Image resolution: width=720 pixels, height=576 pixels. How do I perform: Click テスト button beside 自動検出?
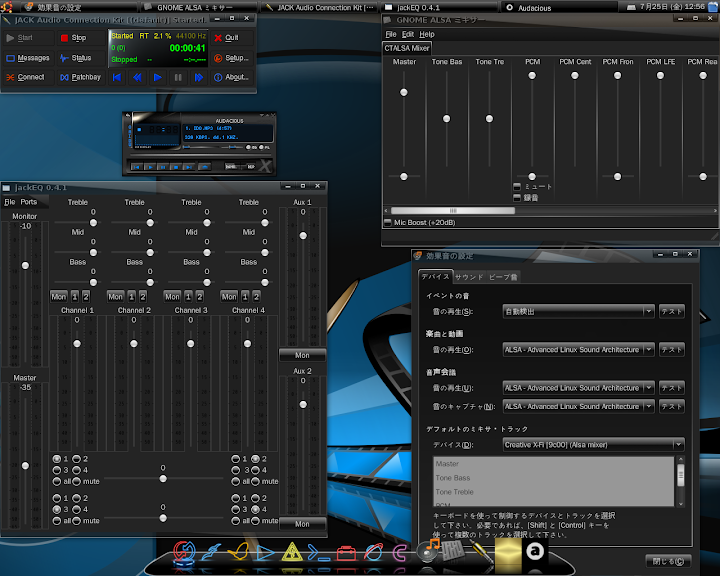point(671,311)
